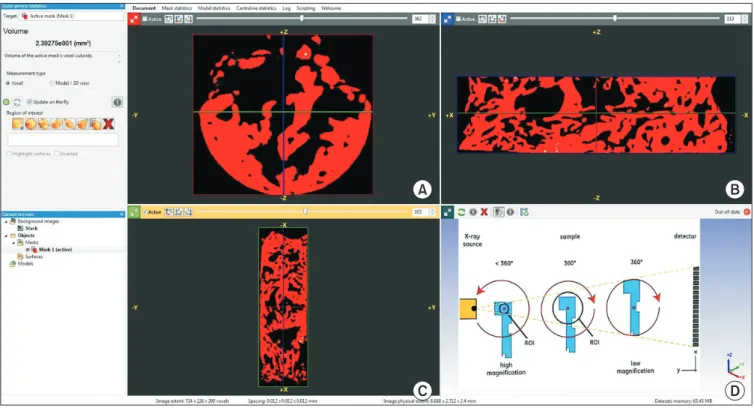754x408 pixels.
Task: Click the slice slider handle in view C
Action: point(305,211)
